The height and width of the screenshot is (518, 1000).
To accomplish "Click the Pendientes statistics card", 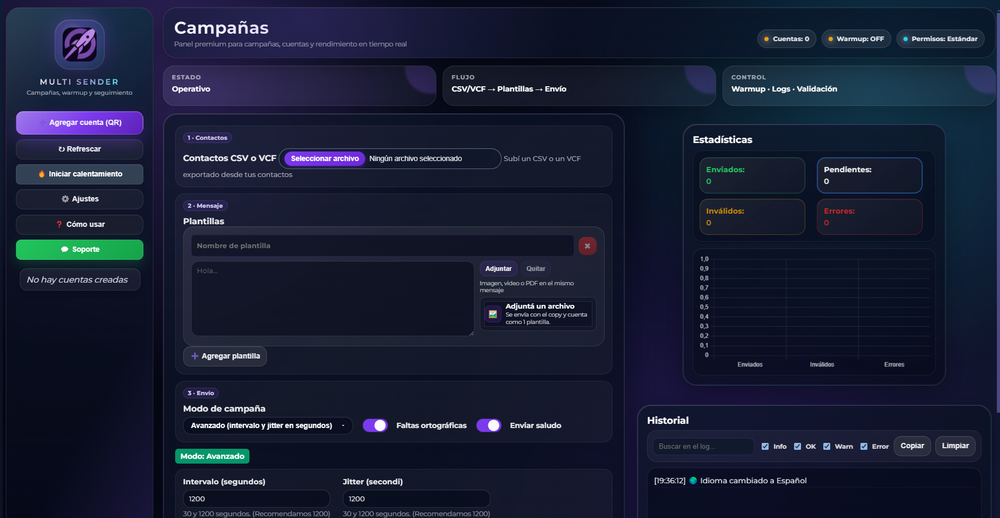I will [x=870, y=175].
